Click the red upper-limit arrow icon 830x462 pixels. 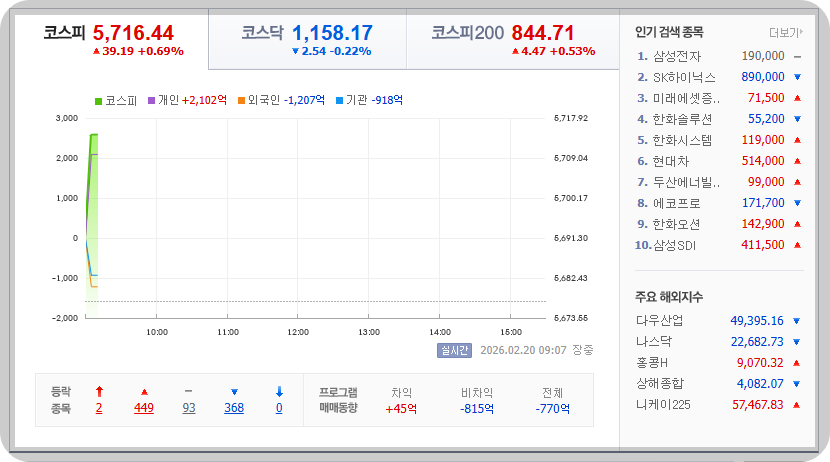[x=99, y=392]
